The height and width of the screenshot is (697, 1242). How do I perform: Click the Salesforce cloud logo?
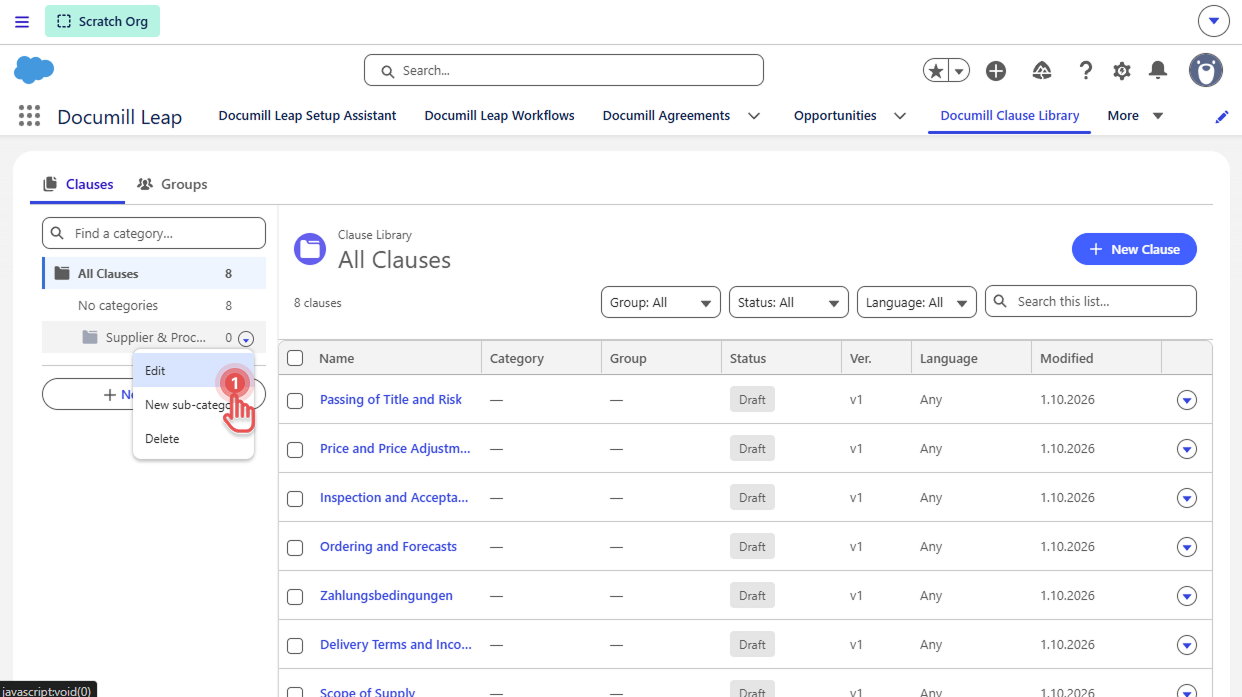[34, 70]
